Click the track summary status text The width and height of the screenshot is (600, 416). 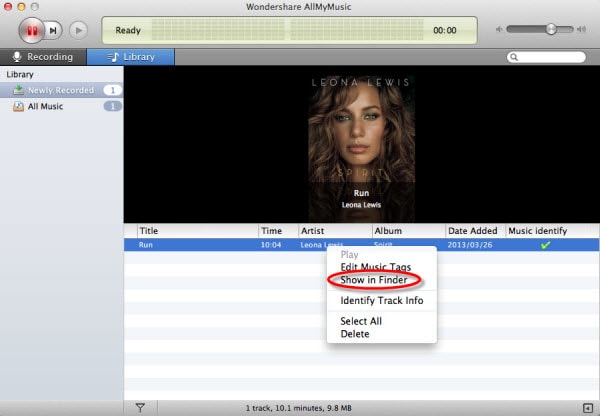[298, 408]
